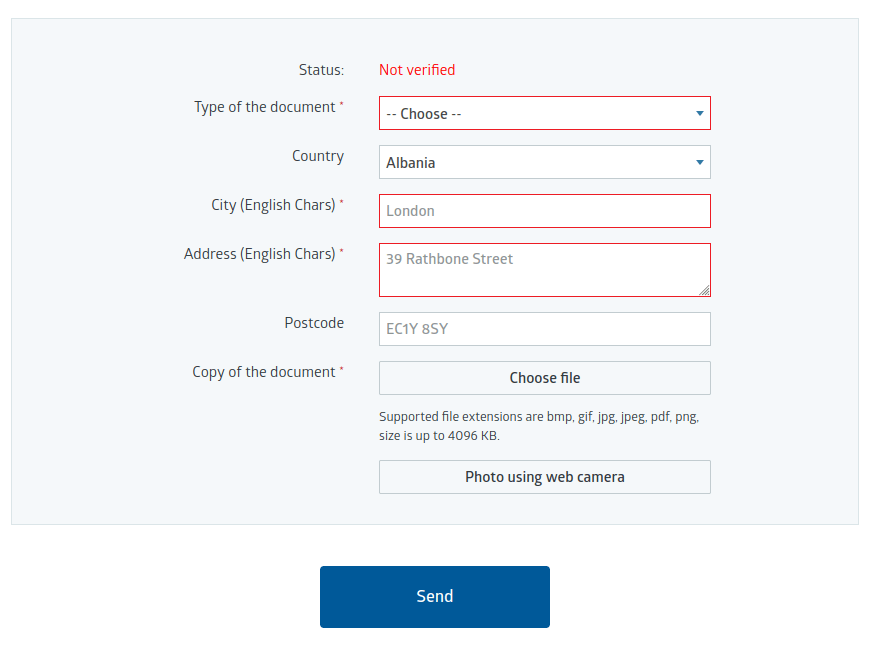This screenshot has width=878, height=659.
Task: Click the supported file extensions note
Action: tap(539, 426)
